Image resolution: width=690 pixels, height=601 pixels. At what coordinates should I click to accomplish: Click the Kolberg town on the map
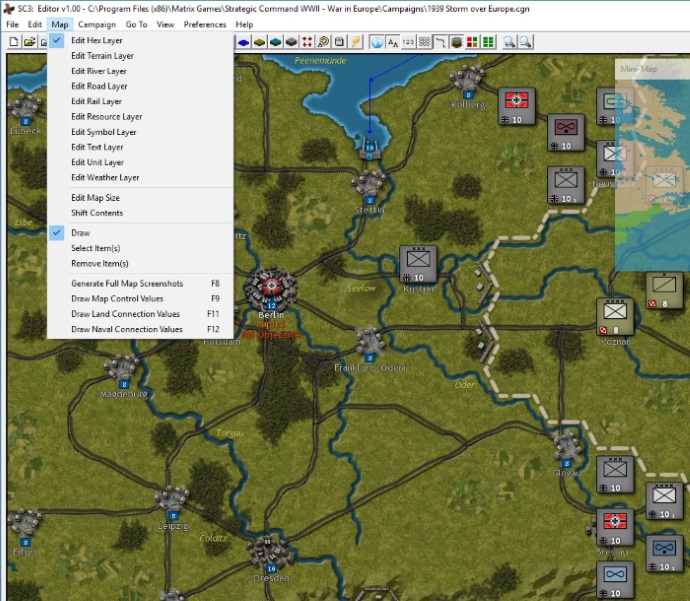(x=468, y=81)
